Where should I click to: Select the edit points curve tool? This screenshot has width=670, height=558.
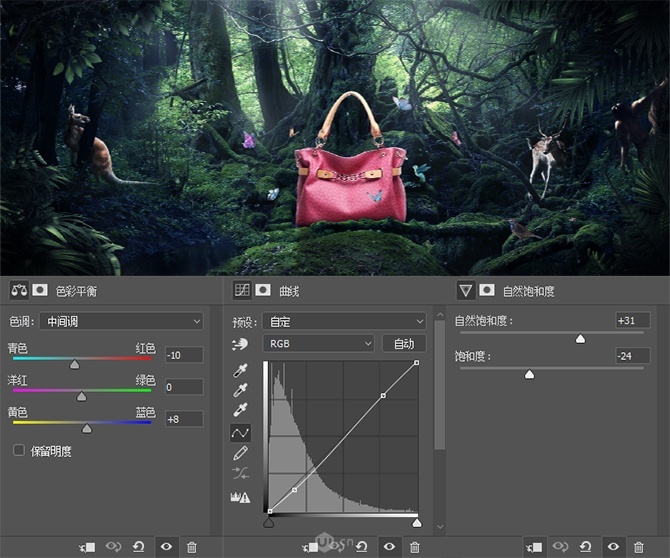pos(240,433)
